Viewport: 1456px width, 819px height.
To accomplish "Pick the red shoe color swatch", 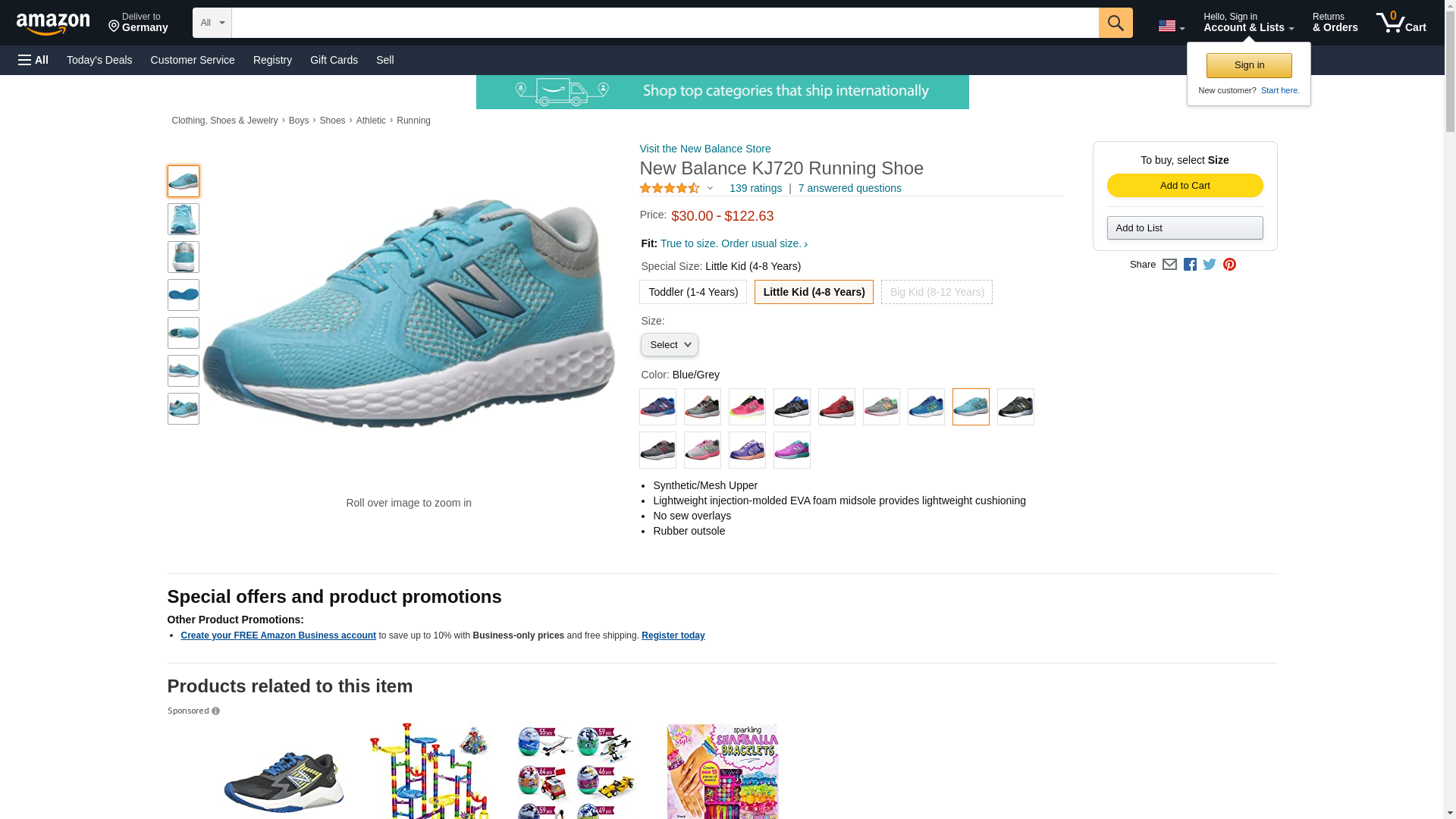I will 836,407.
